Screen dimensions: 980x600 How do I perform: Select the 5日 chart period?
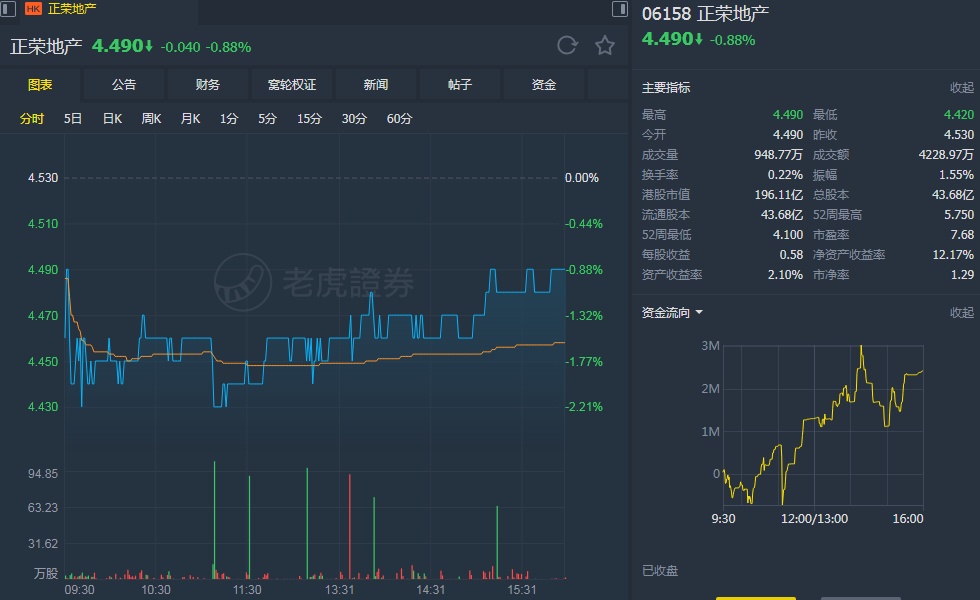(72, 118)
